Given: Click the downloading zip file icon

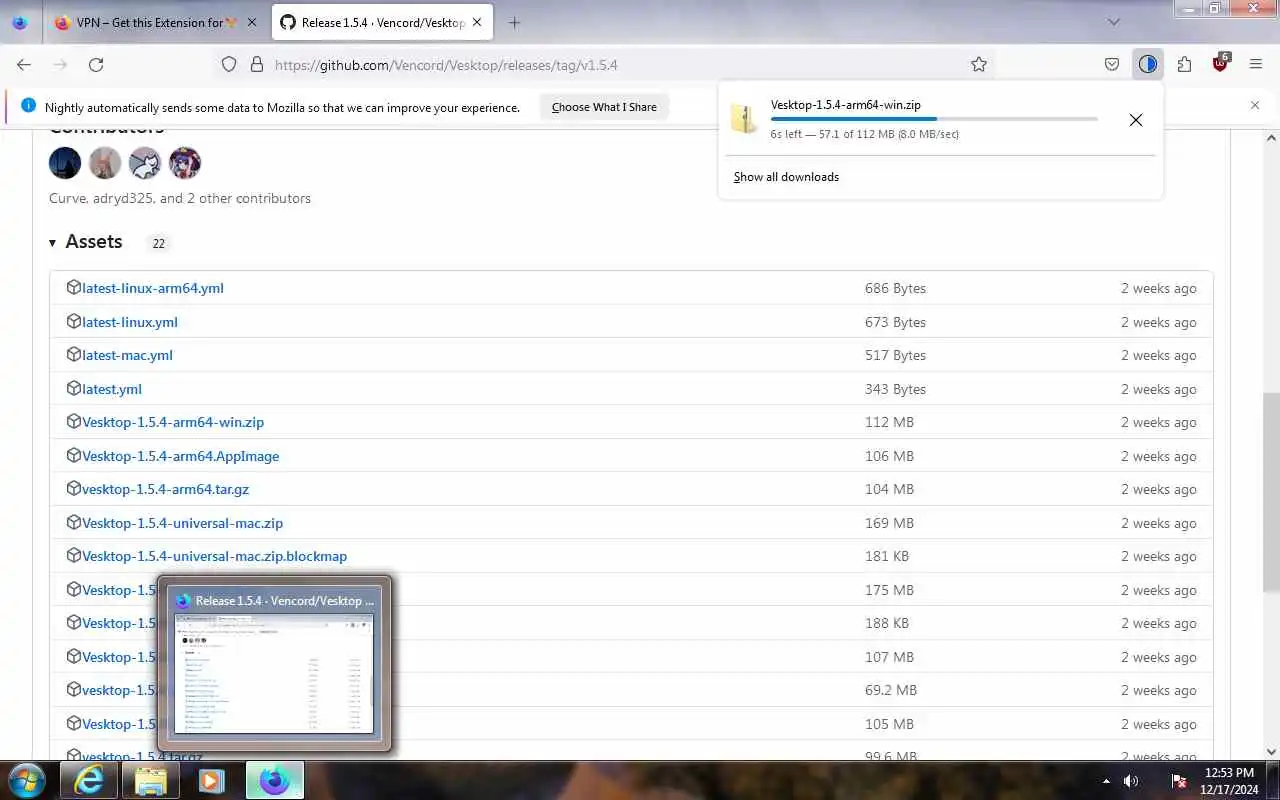Looking at the screenshot, I should click(744, 119).
